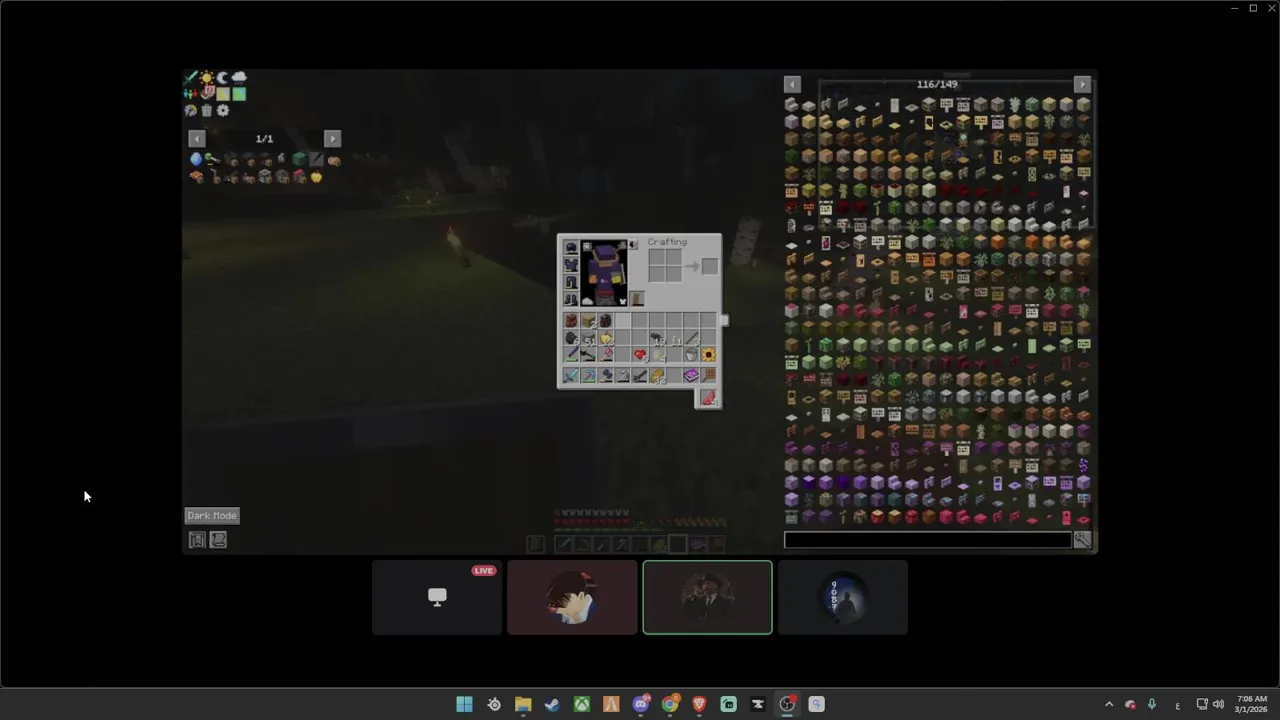Screen dimensions: 1280x720
Task: Pick the diamond sword in hotbar
Action: pos(571,376)
